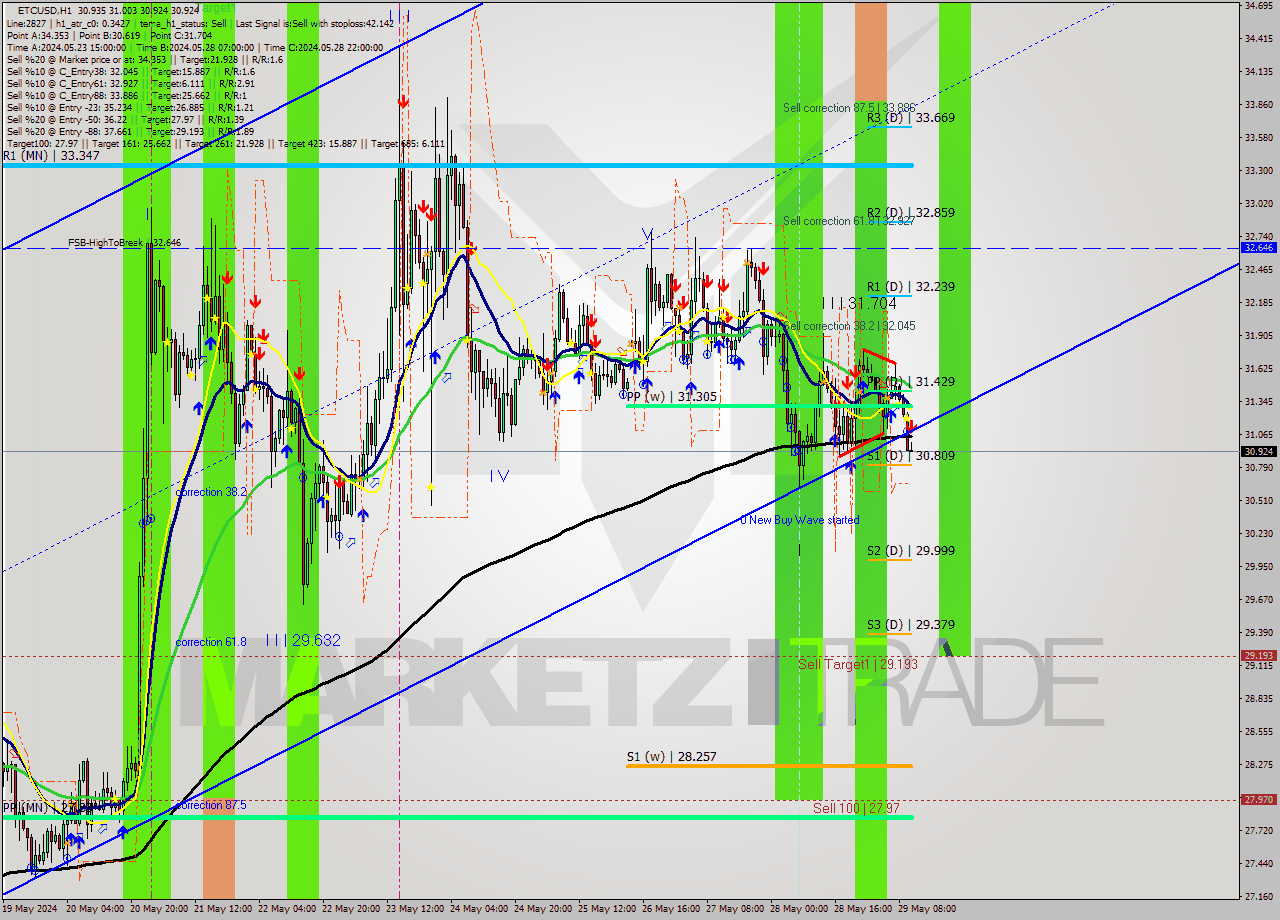Click the '20 May 20:00' time axis label
This screenshot has width=1280, height=920.
point(161,909)
